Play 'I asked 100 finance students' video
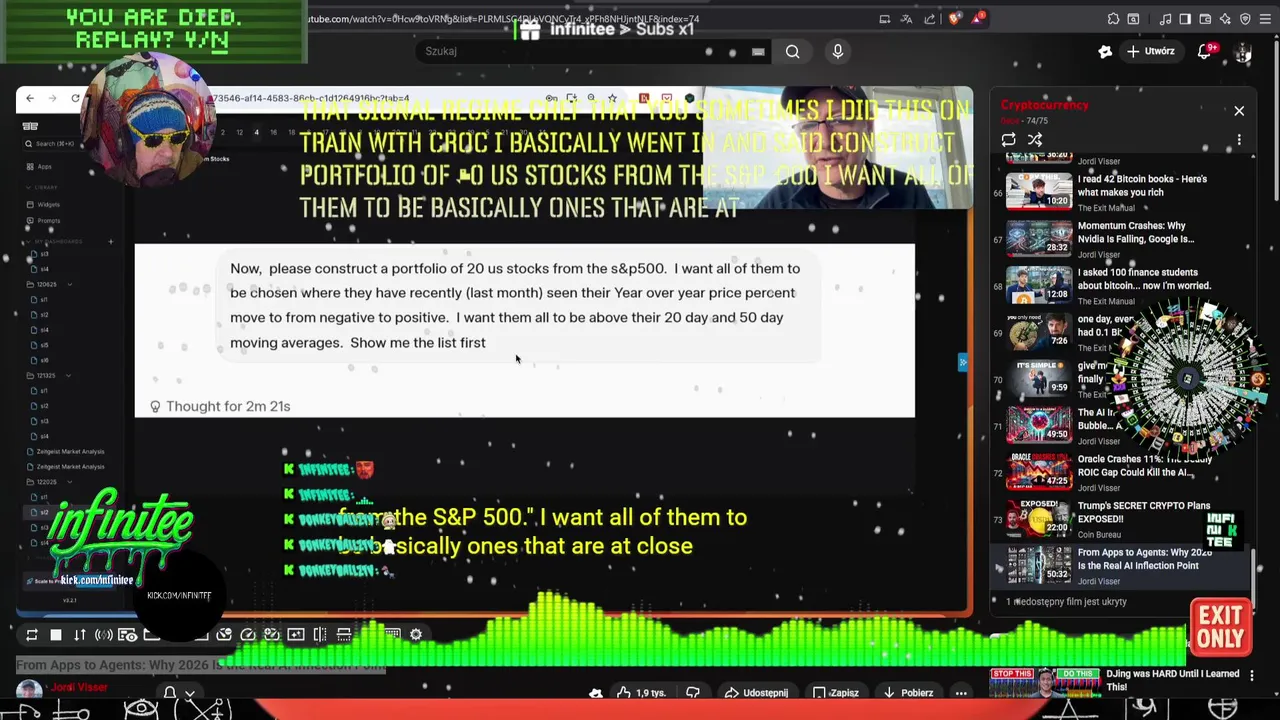This screenshot has height=720, width=1280. tap(1120, 284)
